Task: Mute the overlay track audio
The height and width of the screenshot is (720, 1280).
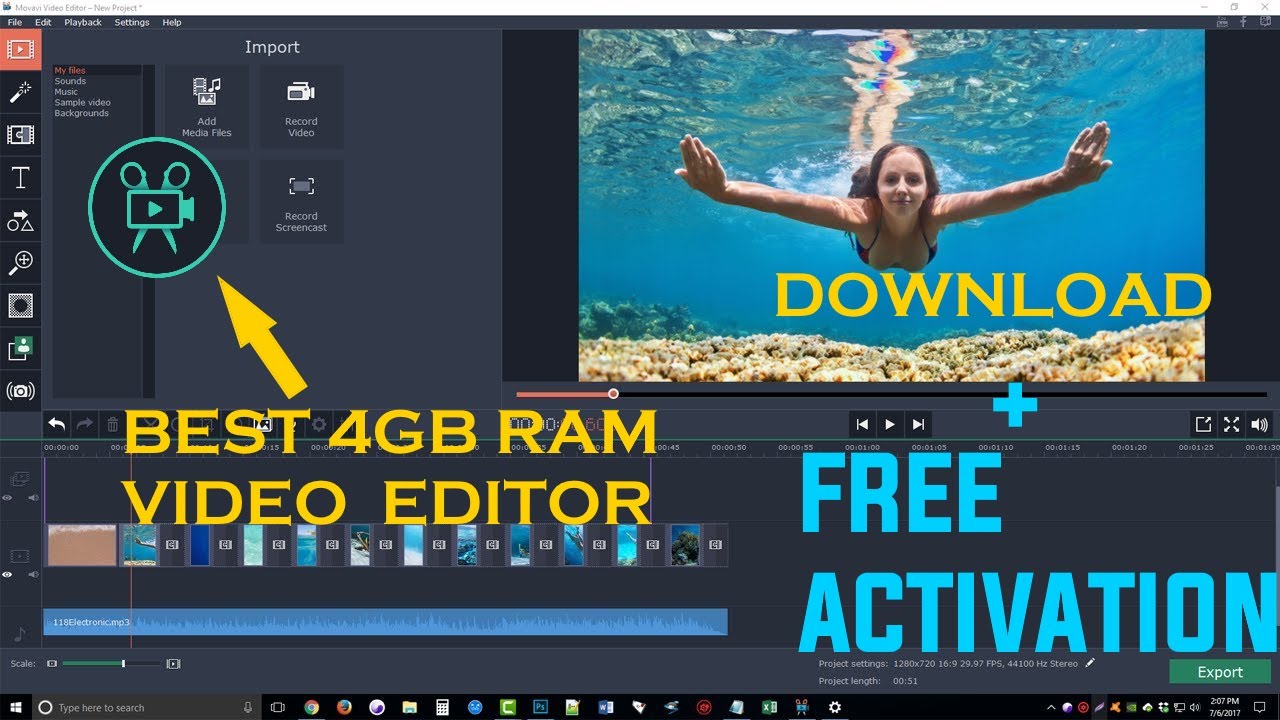Action: [x=33, y=497]
